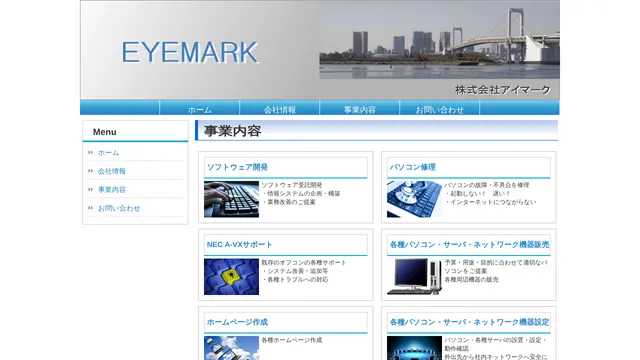Click the text ・インターネットにつながらない
The image size is (640, 360).
[490, 202]
